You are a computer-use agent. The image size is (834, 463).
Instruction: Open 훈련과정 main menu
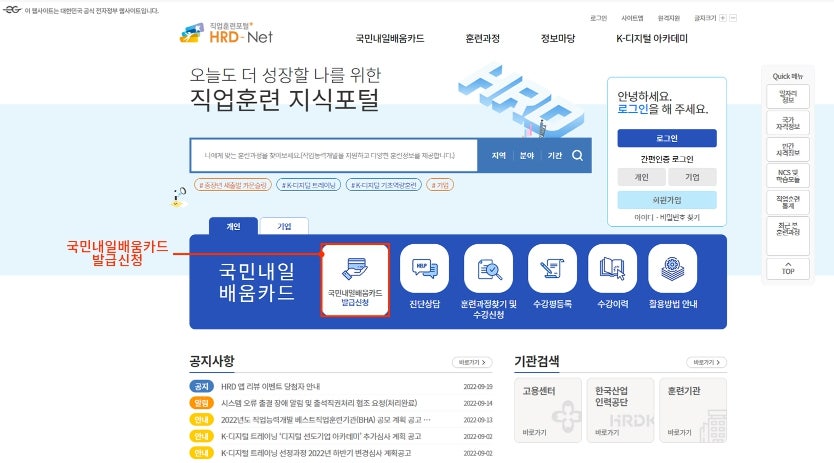(482, 38)
